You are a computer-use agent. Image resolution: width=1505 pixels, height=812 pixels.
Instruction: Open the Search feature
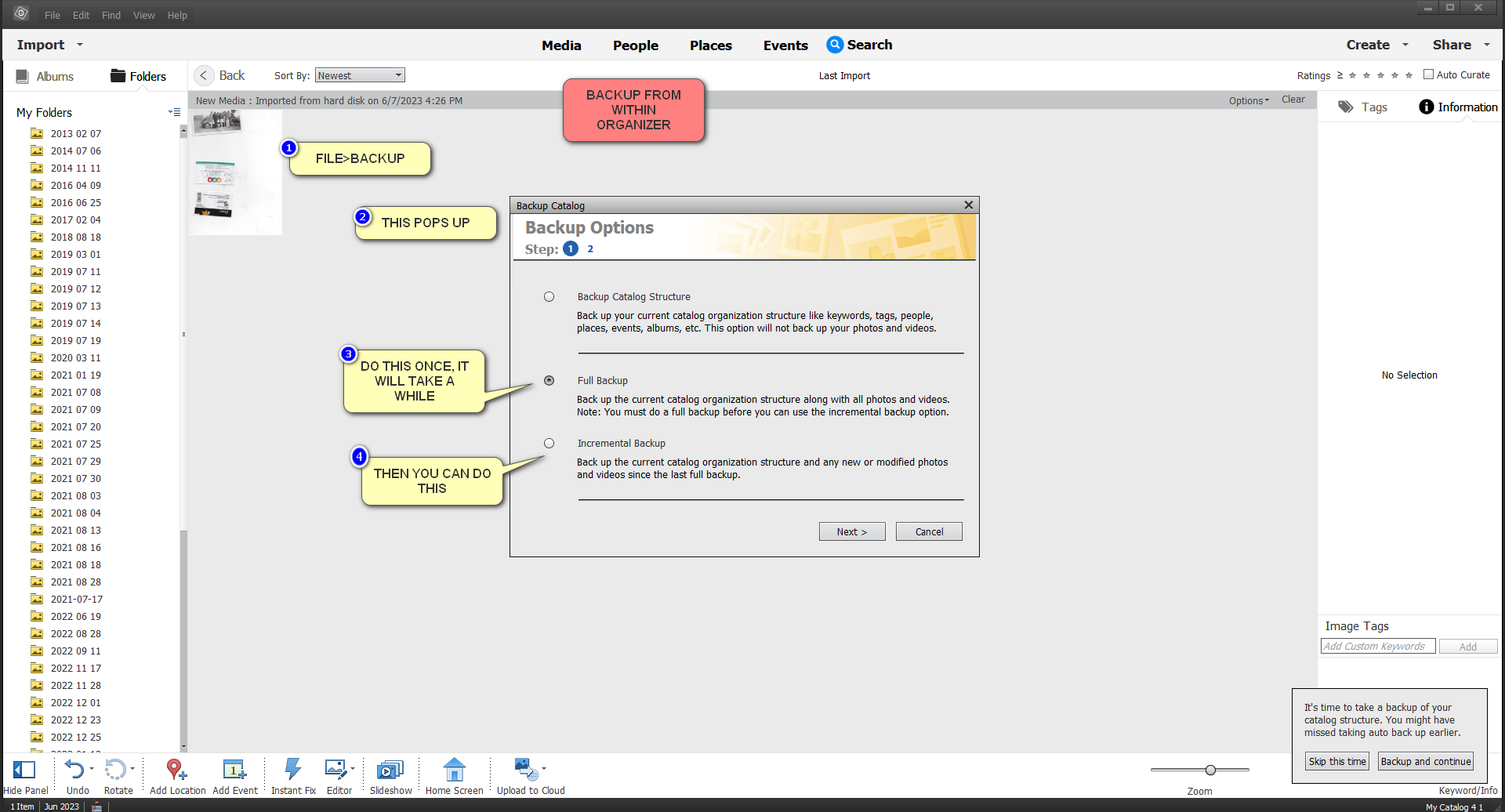[x=859, y=45]
